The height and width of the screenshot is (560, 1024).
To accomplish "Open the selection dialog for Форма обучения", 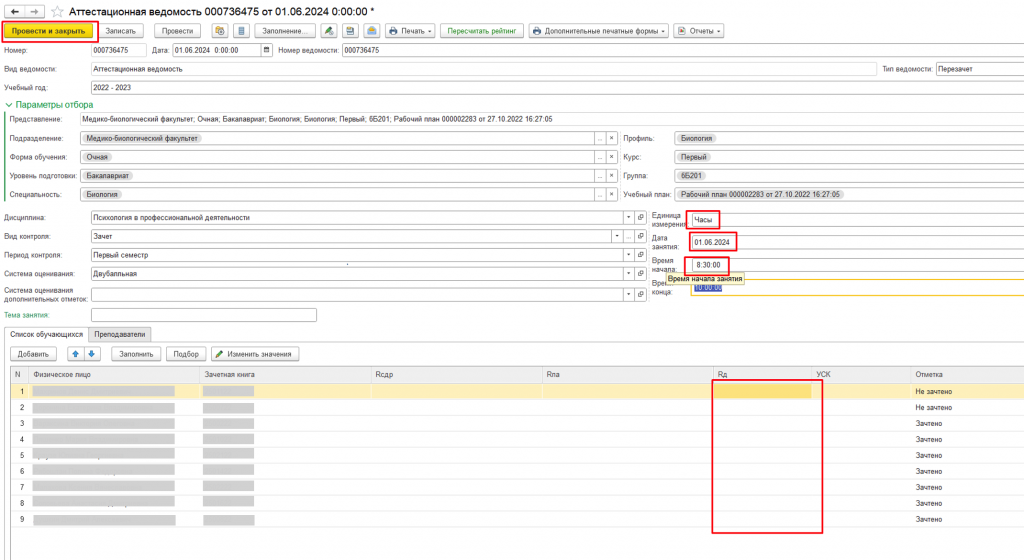I will (598, 157).
